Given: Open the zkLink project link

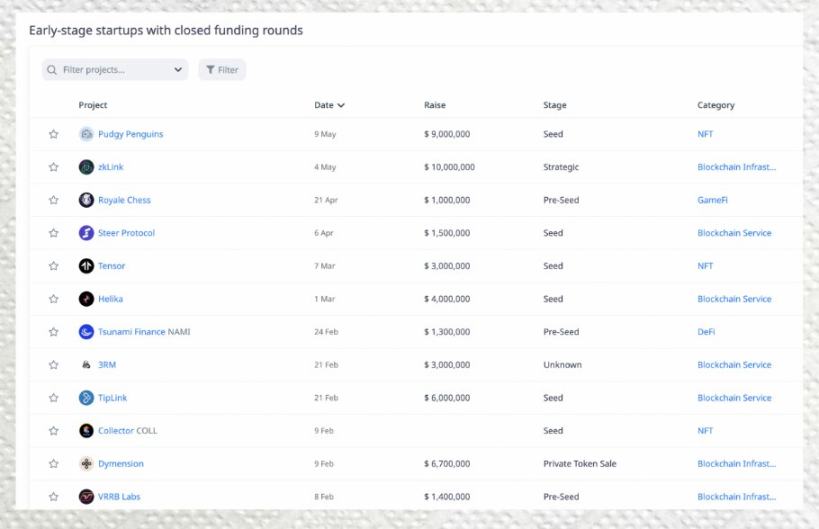Looking at the screenshot, I should click(111, 167).
